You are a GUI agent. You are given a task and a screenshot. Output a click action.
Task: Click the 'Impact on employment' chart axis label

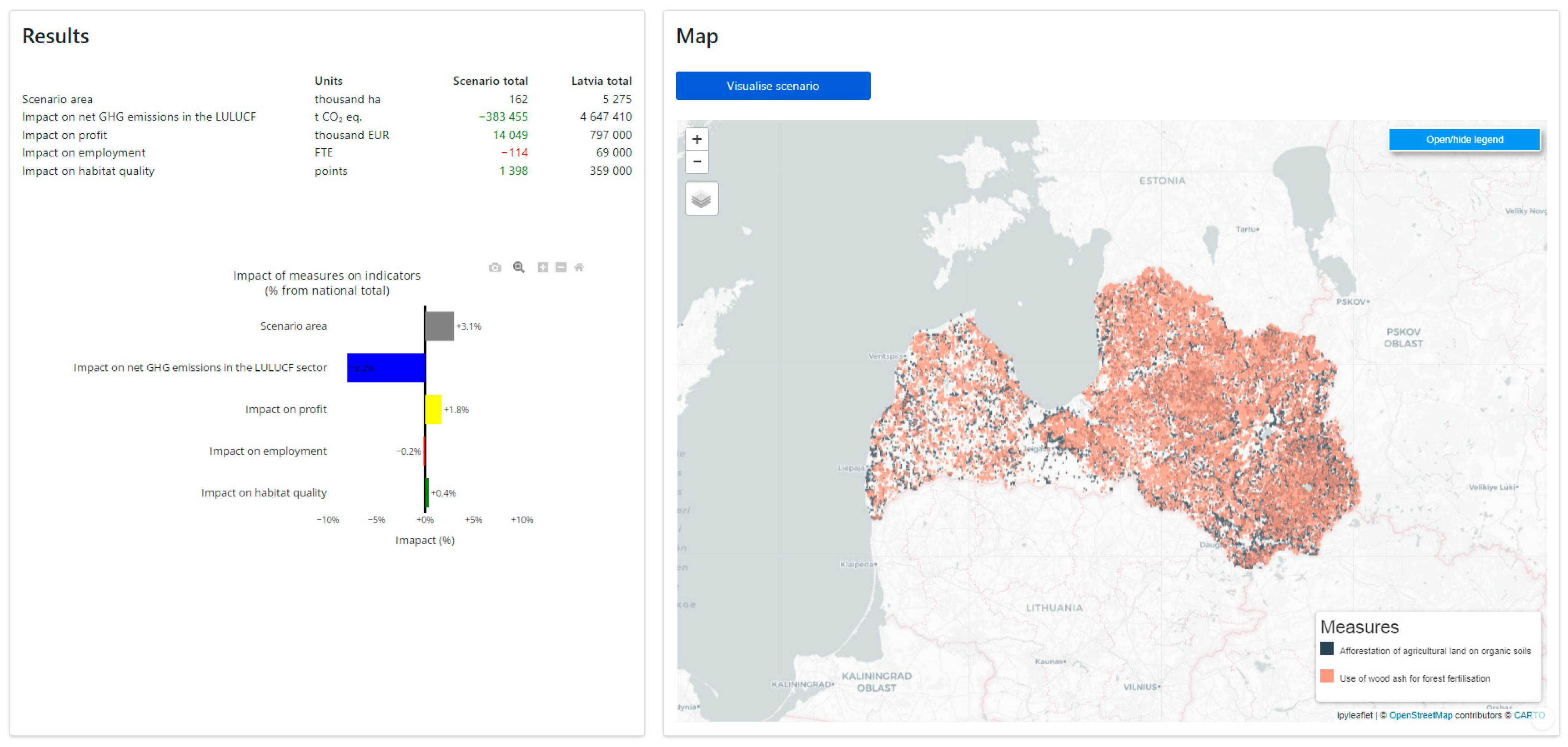pos(268,451)
